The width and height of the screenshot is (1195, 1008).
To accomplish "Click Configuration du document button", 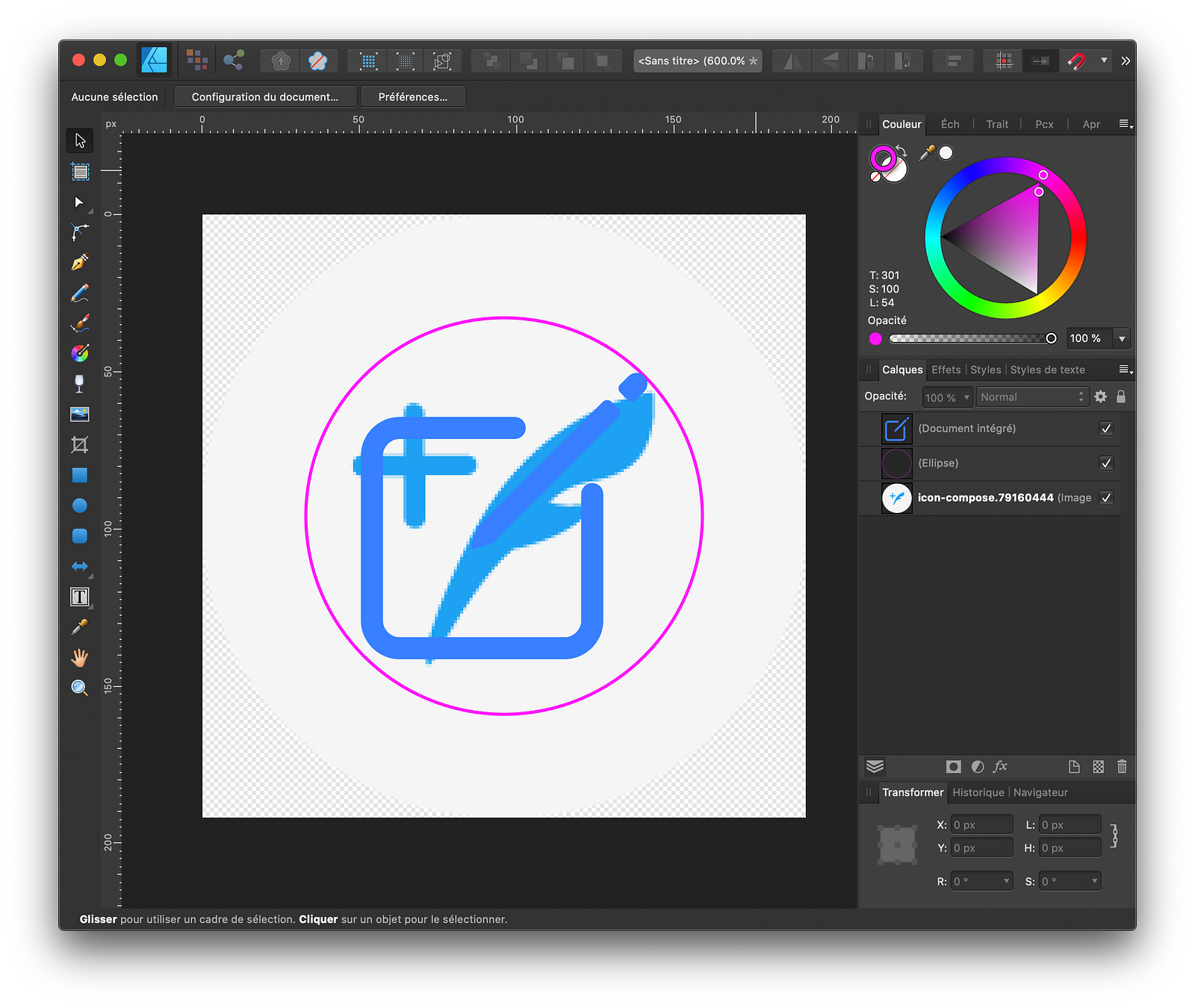I will click(x=264, y=97).
